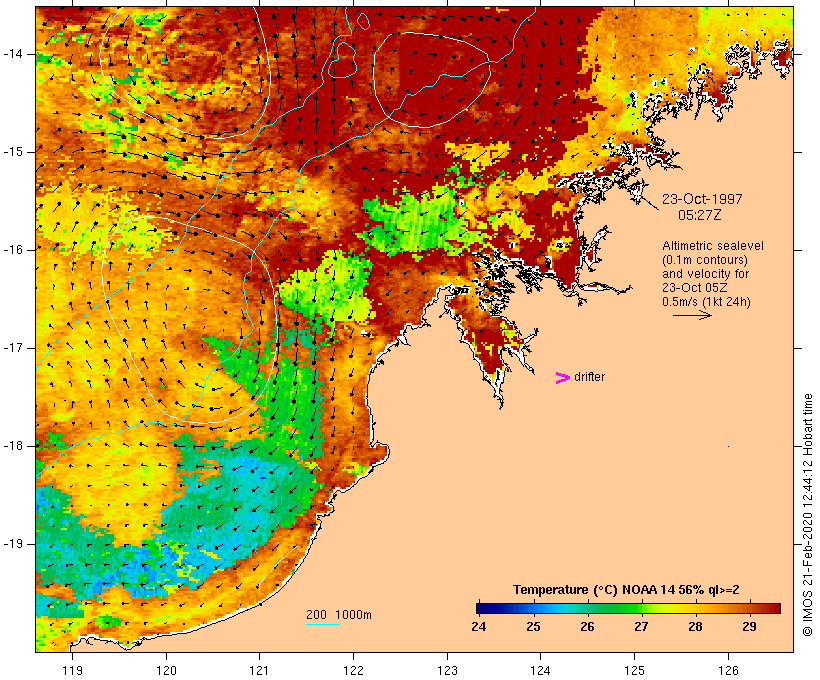The image size is (820, 680).
Task: Click the latitude label -14
Action: coord(13,54)
